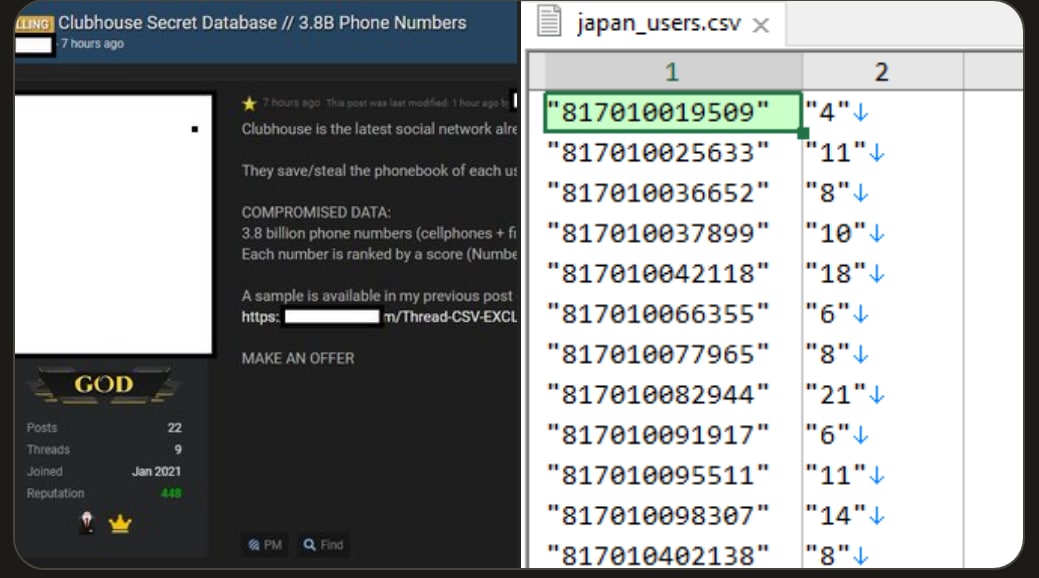This screenshot has width=1039, height=578.
Task: Click the GOD rank banner
Action: (104, 384)
